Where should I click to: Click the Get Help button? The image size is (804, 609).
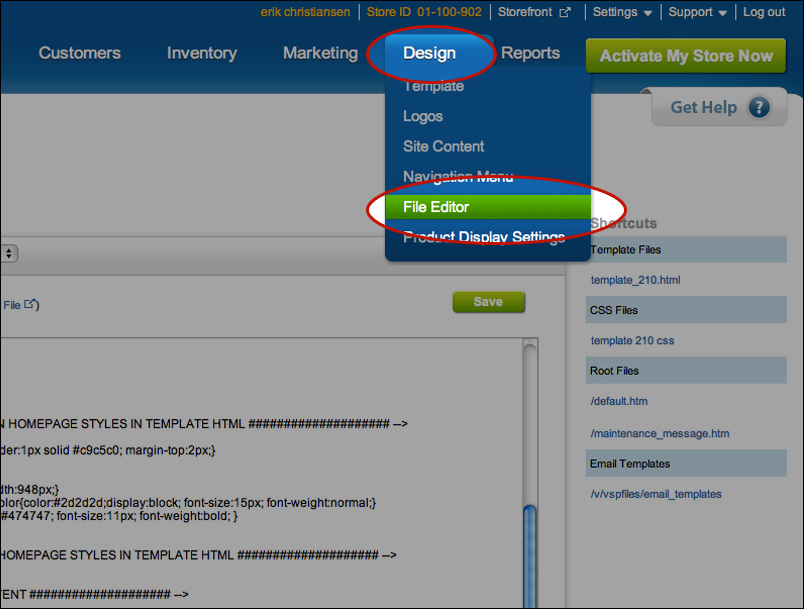pyautogui.click(x=719, y=107)
